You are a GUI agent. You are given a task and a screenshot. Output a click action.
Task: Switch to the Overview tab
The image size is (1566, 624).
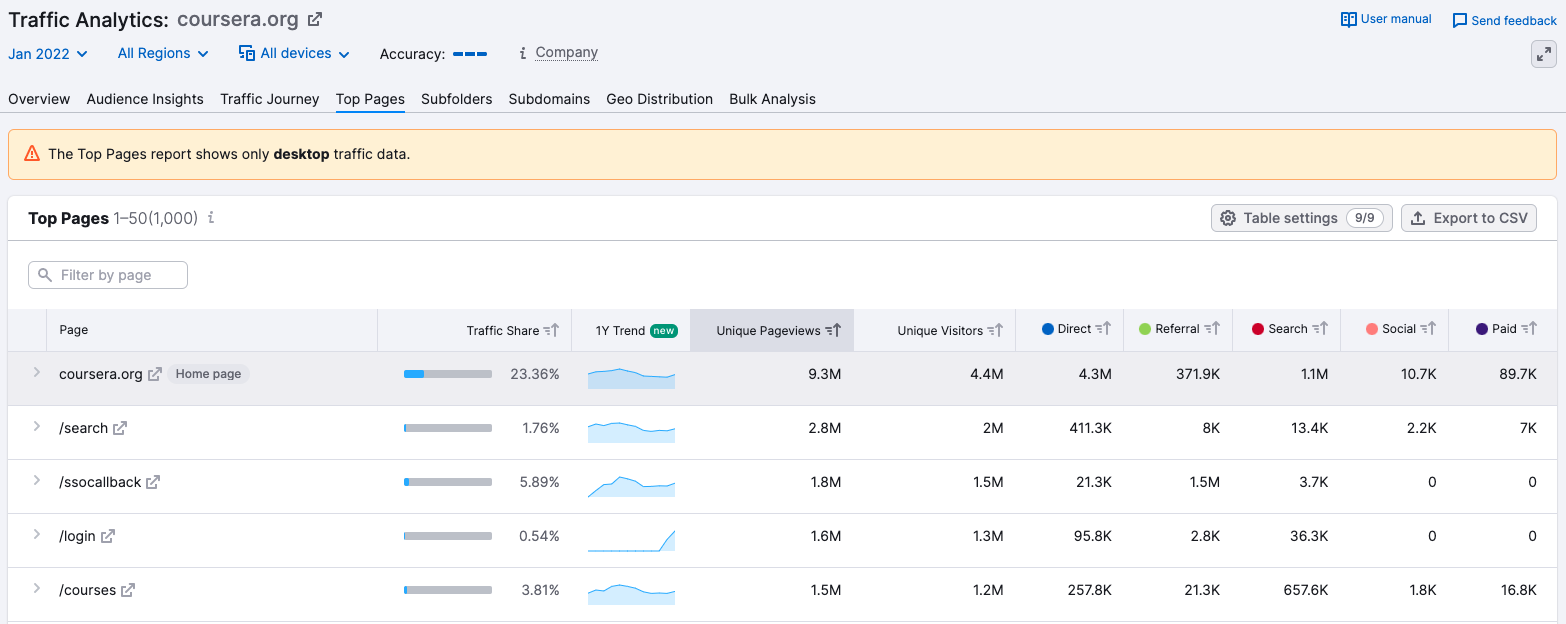(39, 99)
